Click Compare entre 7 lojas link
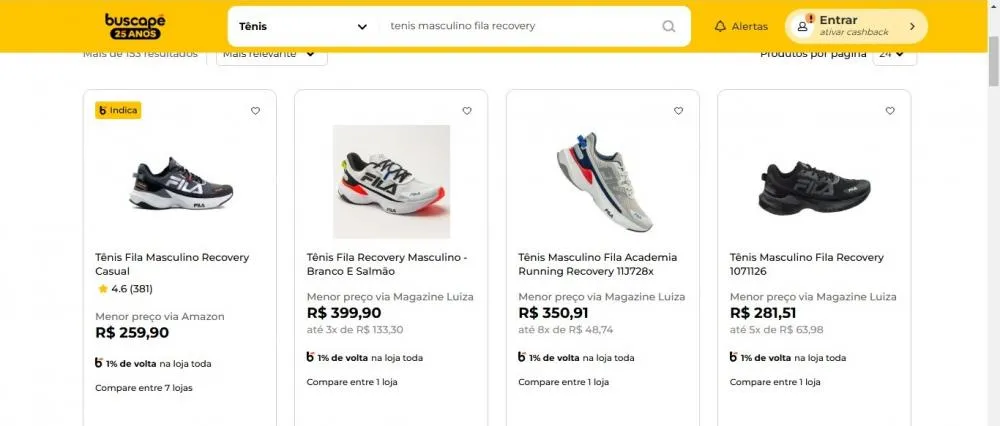Image resolution: width=1000 pixels, height=426 pixels. tap(143, 387)
